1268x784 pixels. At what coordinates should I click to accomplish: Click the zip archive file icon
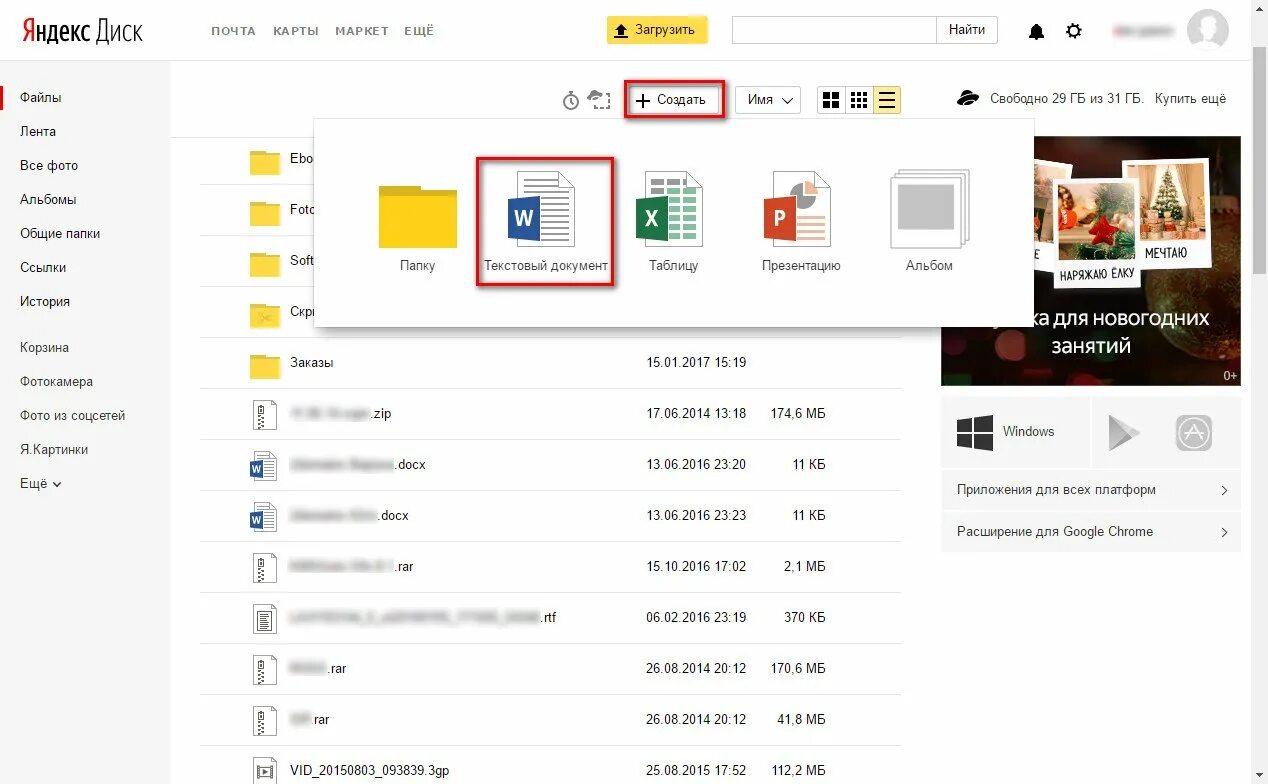[x=264, y=415]
